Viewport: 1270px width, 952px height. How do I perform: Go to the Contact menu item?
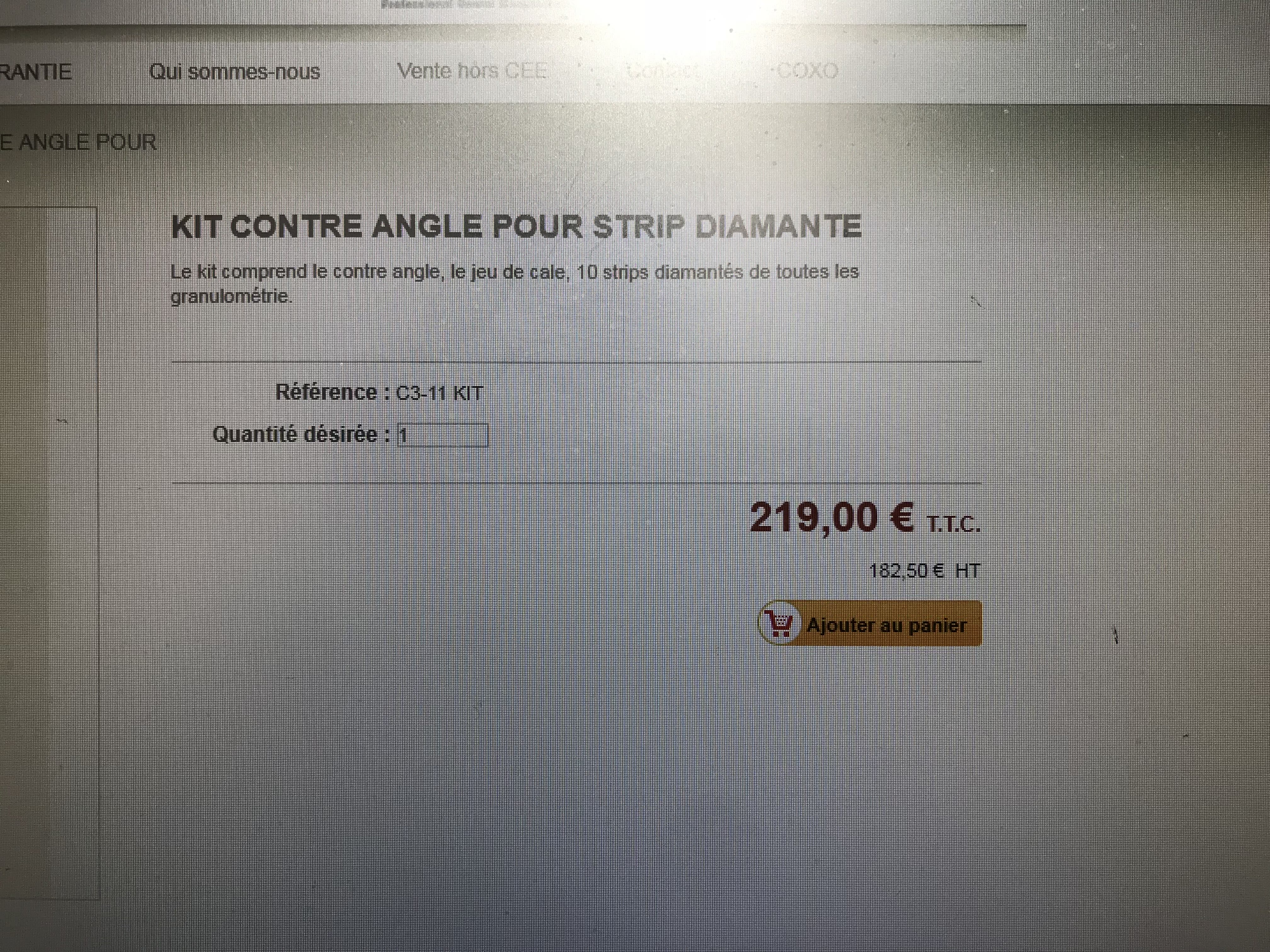664,71
